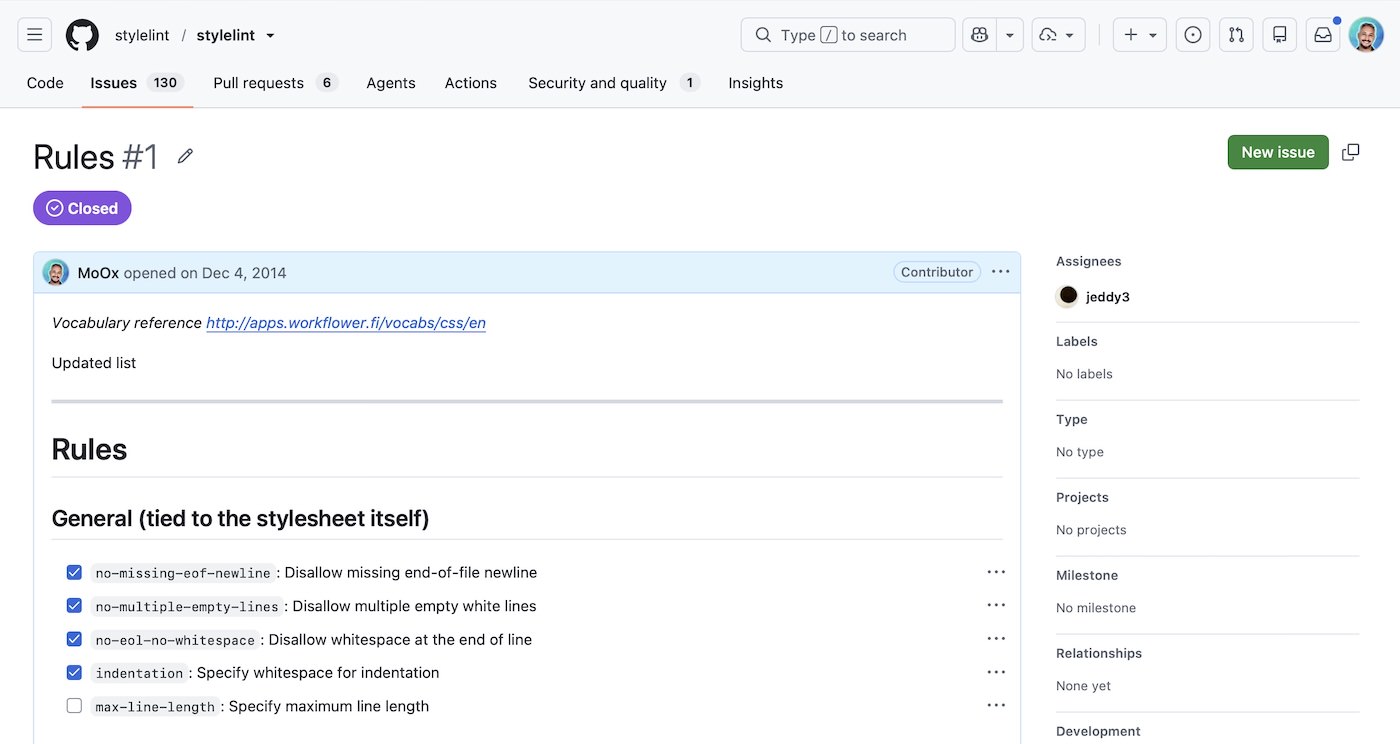Open the Pull requests tab
Viewport: 1400px width, 744px height.
(275, 83)
